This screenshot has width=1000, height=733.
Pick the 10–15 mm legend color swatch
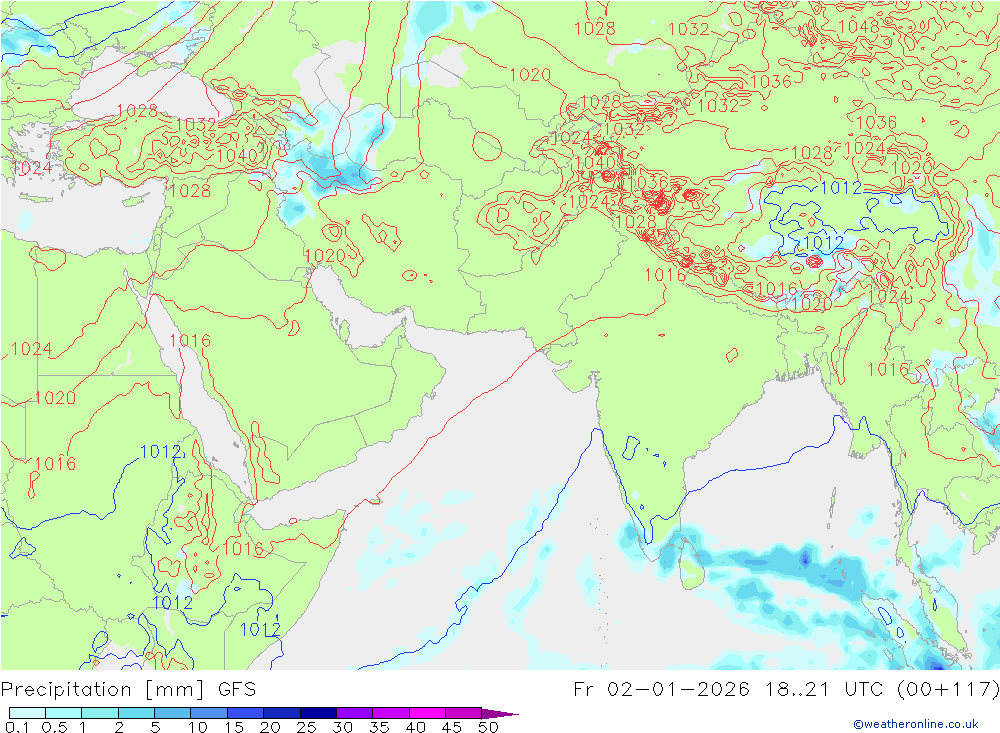(209, 713)
